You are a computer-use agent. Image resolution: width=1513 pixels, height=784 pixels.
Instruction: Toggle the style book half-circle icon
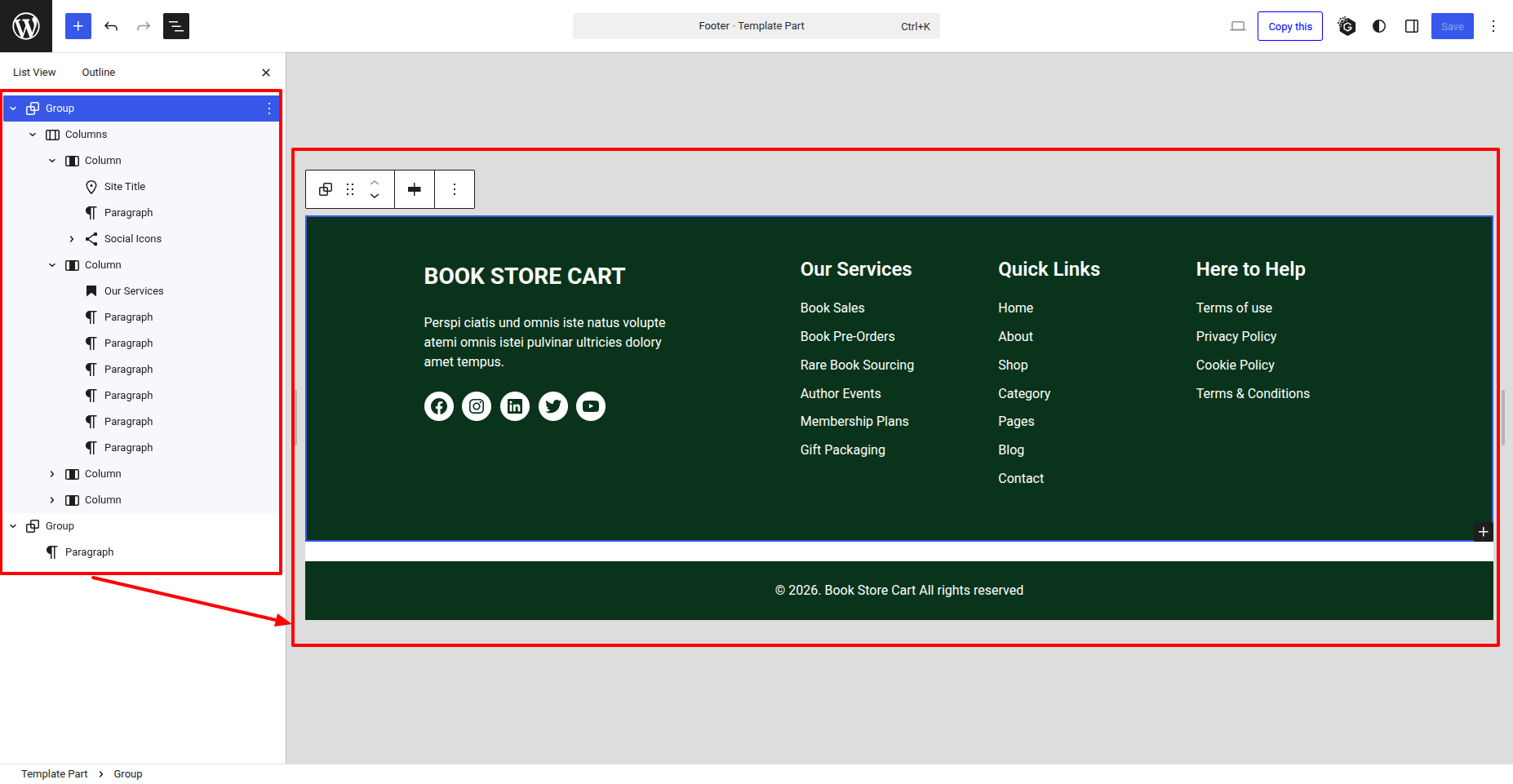(x=1379, y=26)
